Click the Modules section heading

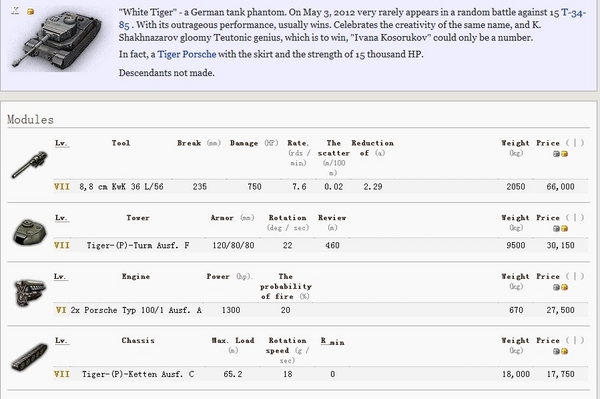(30, 120)
